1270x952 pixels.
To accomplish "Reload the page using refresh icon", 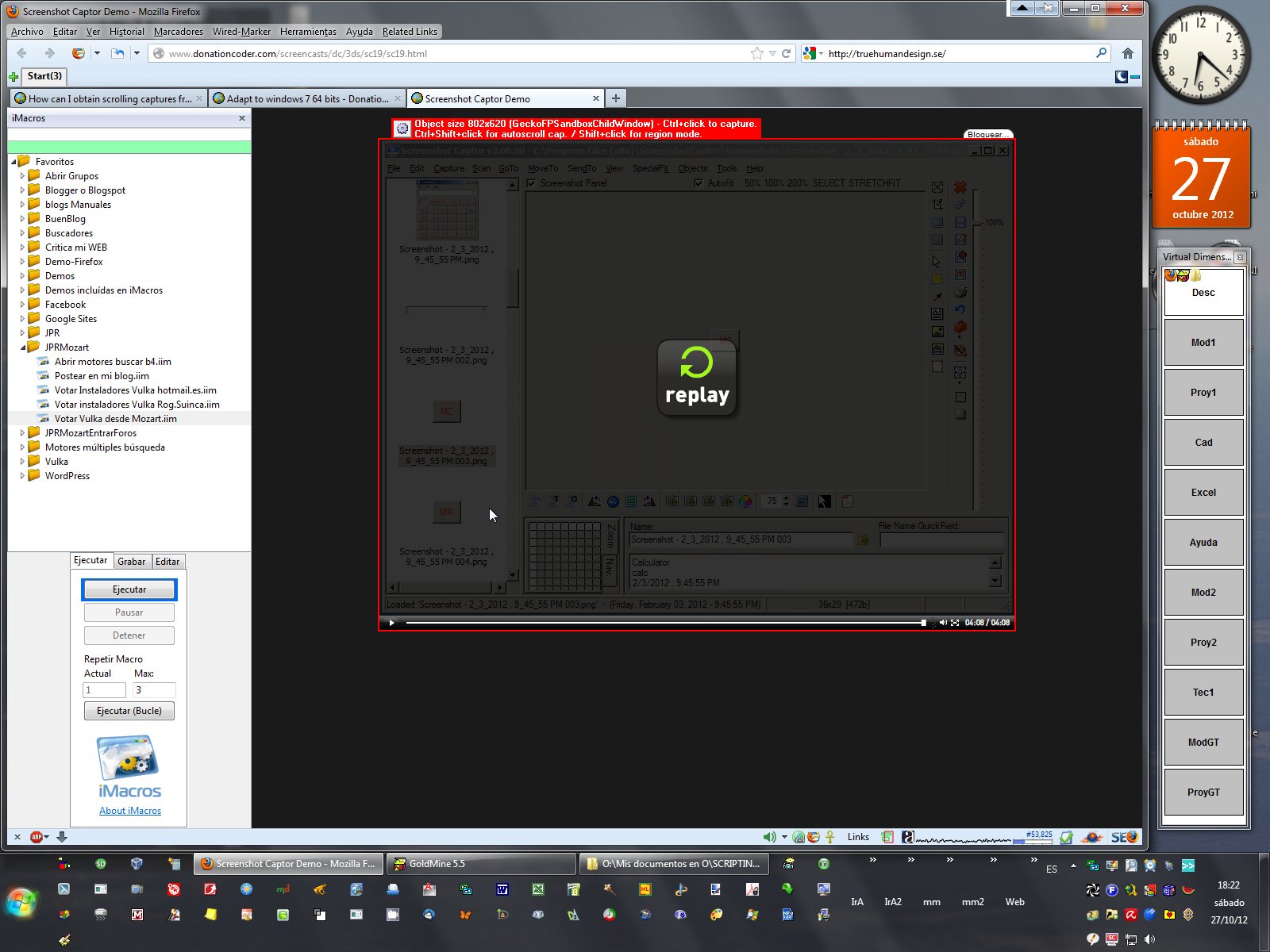I will (787, 53).
